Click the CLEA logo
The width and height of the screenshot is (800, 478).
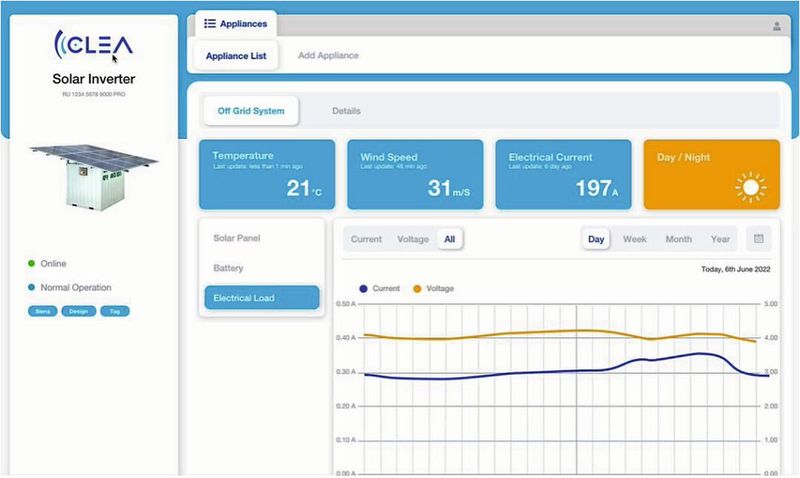pos(93,44)
